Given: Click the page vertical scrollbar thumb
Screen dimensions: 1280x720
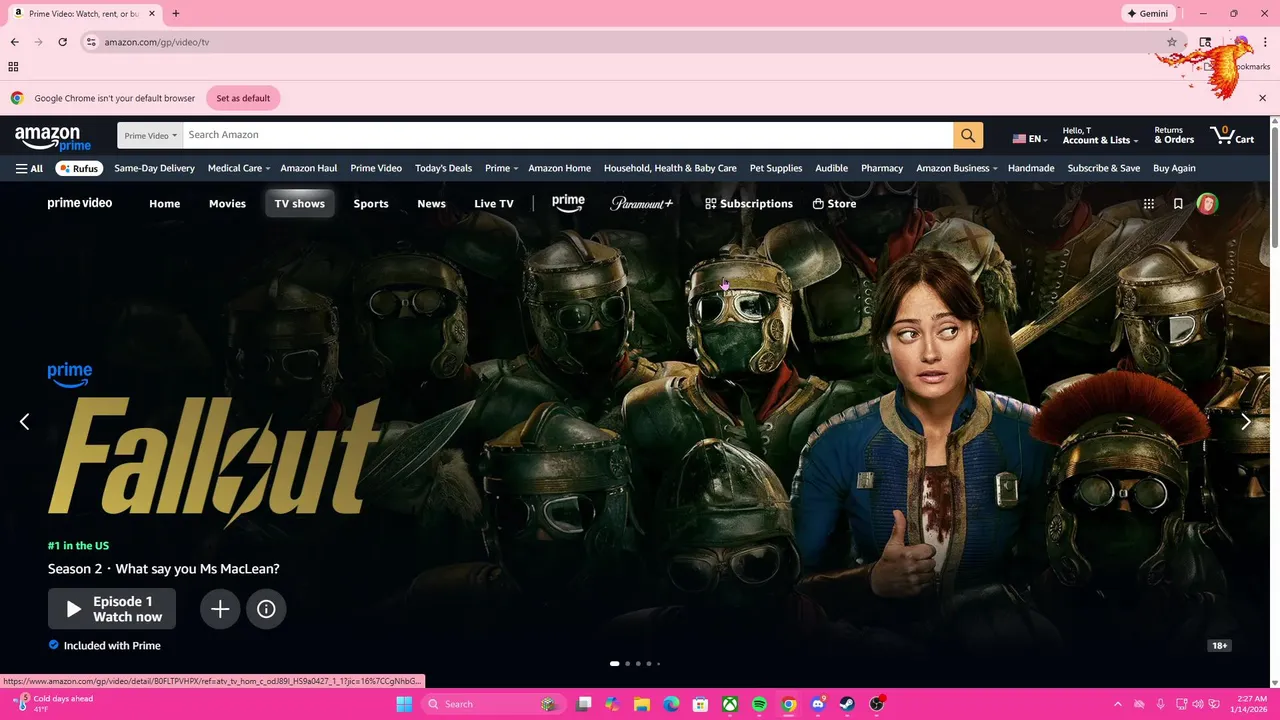Looking at the screenshot, I should [x=1274, y=189].
